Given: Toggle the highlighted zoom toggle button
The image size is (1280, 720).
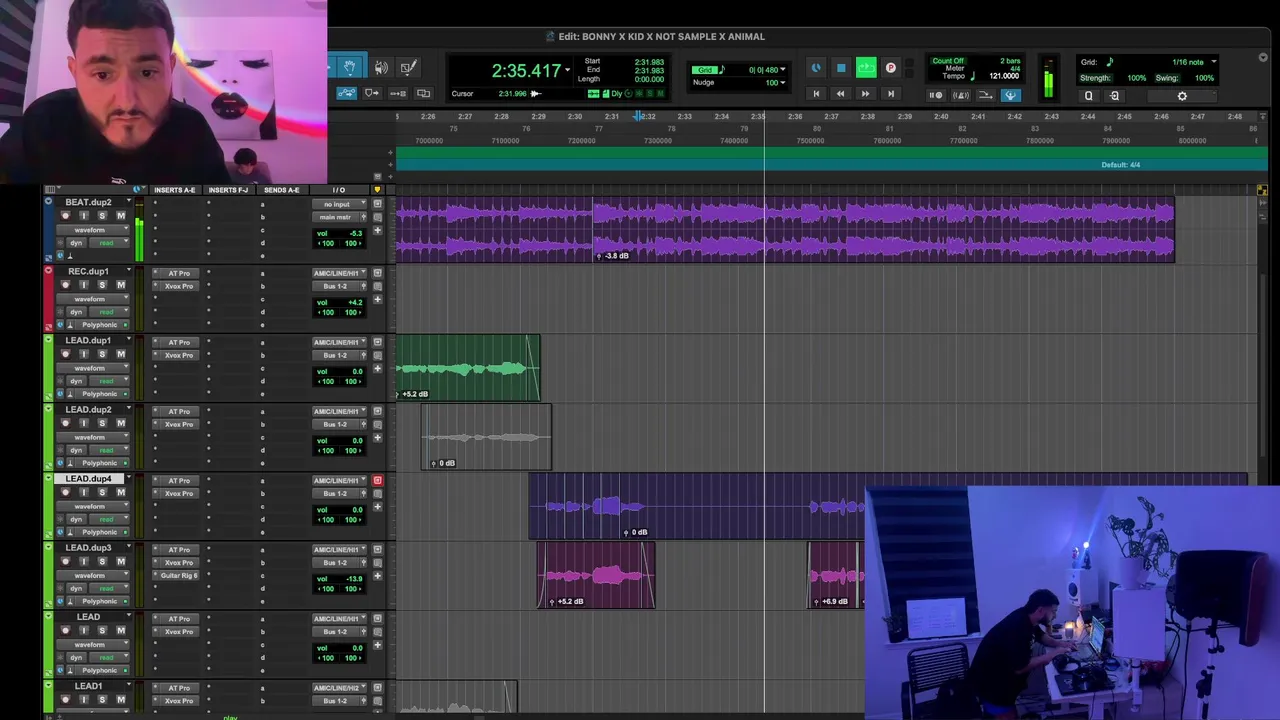Looking at the screenshot, I should (346, 93).
